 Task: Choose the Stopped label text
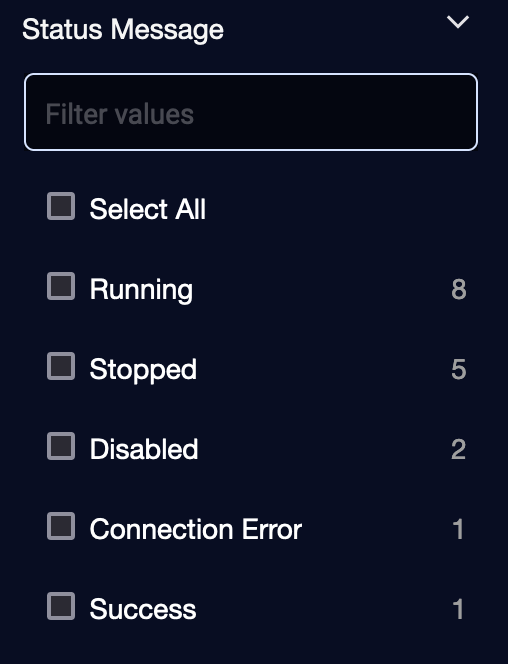[x=143, y=370]
